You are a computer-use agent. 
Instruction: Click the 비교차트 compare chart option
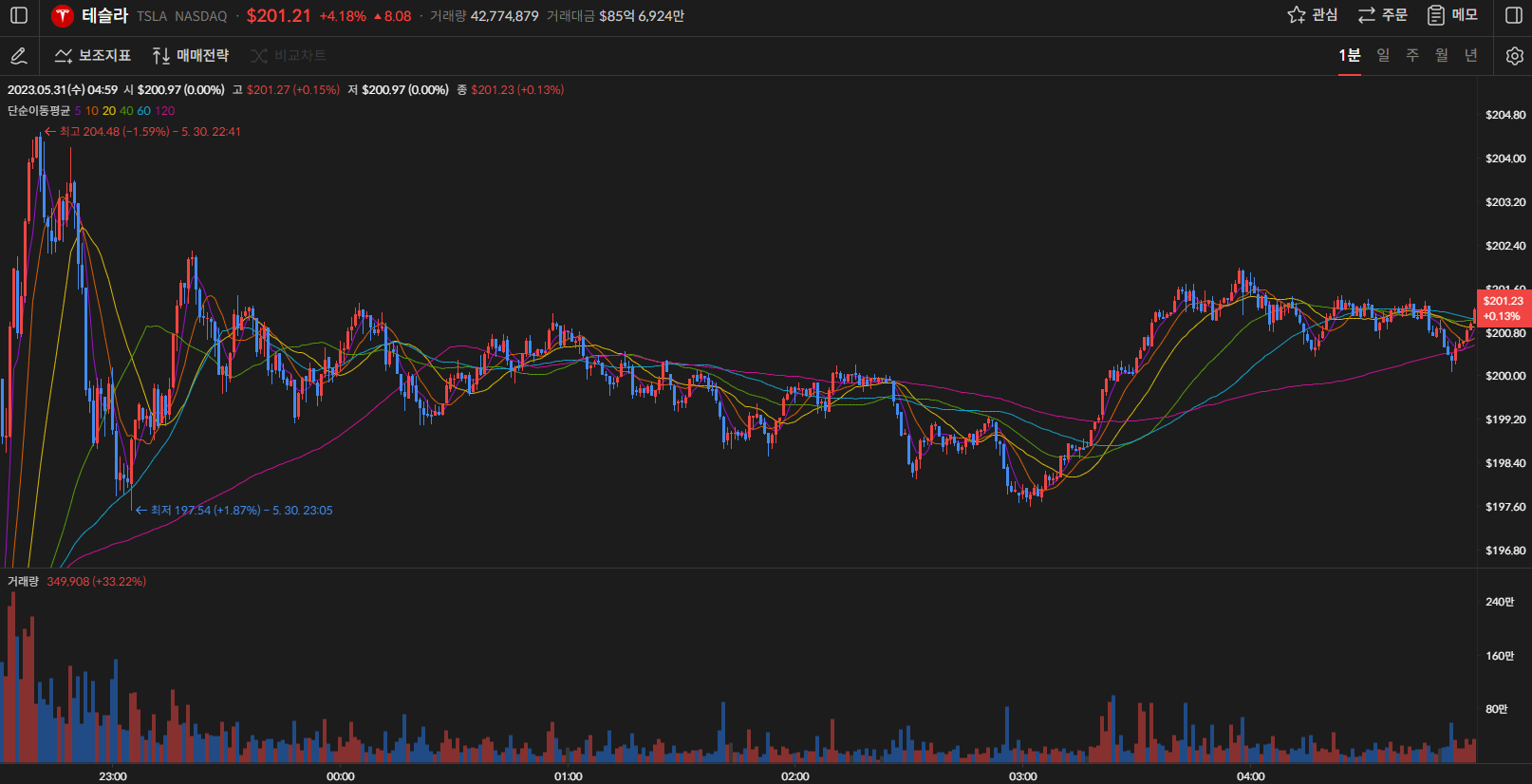289,56
